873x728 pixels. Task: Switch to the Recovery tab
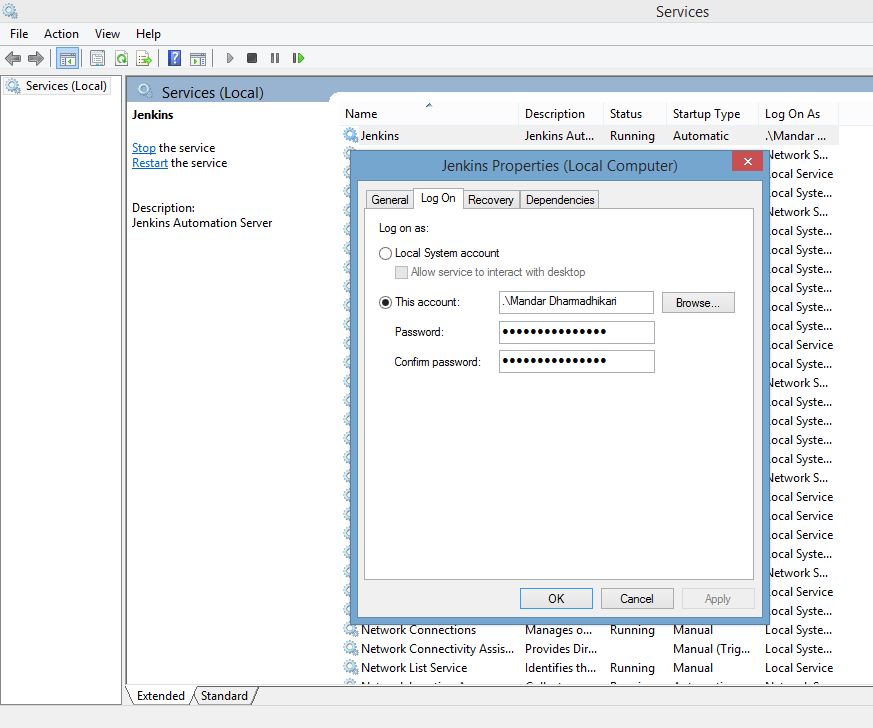pyautogui.click(x=491, y=200)
